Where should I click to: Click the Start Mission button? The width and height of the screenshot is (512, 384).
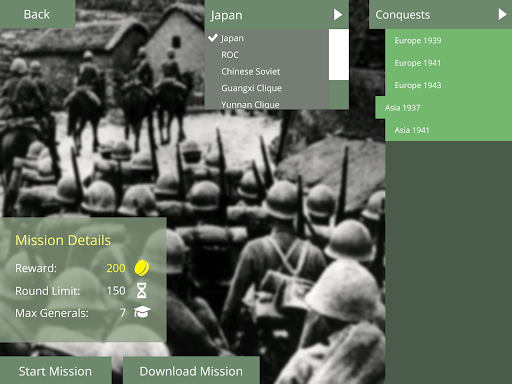[x=55, y=371]
